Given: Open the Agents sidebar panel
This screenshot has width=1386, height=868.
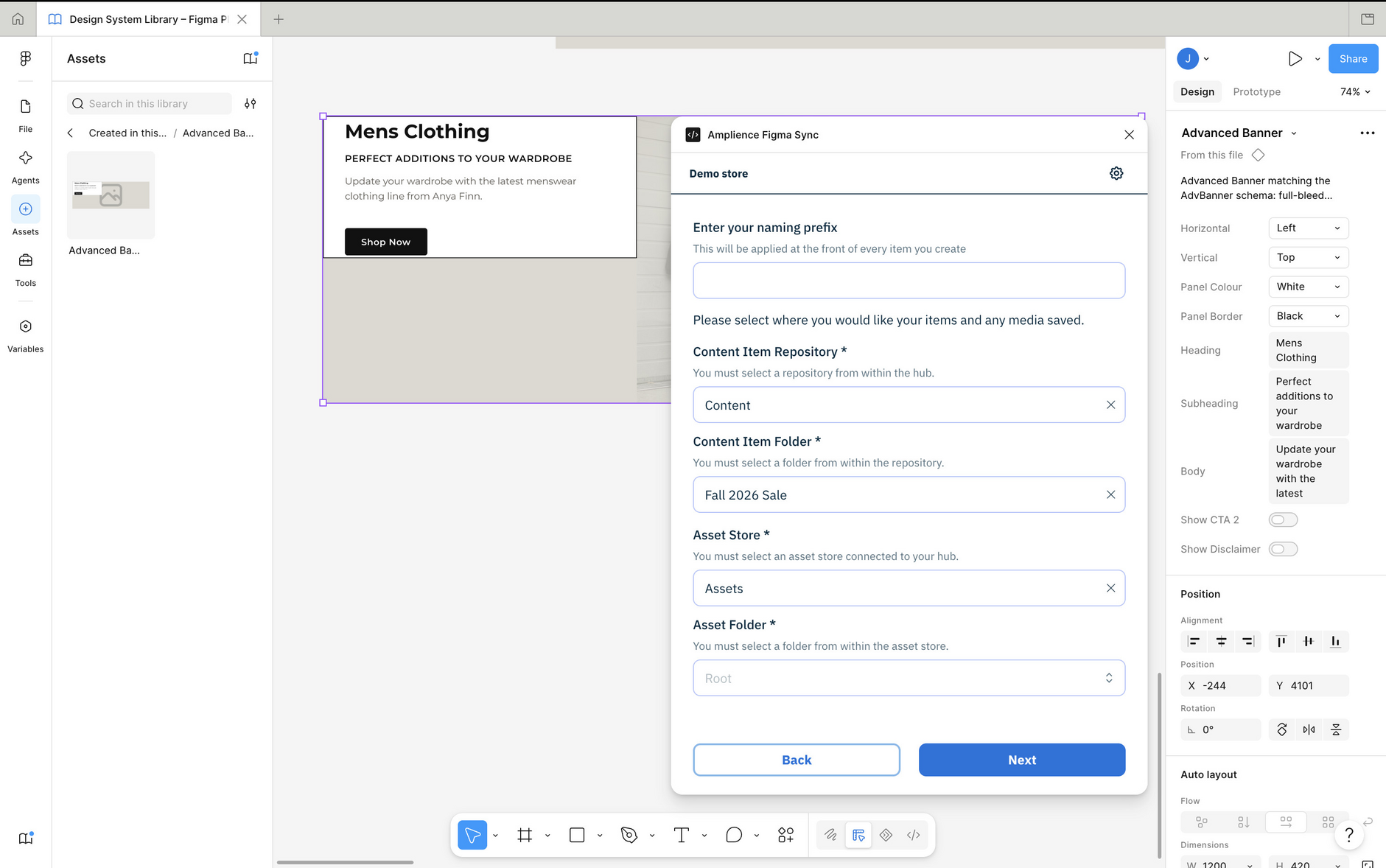Looking at the screenshot, I should [x=25, y=167].
